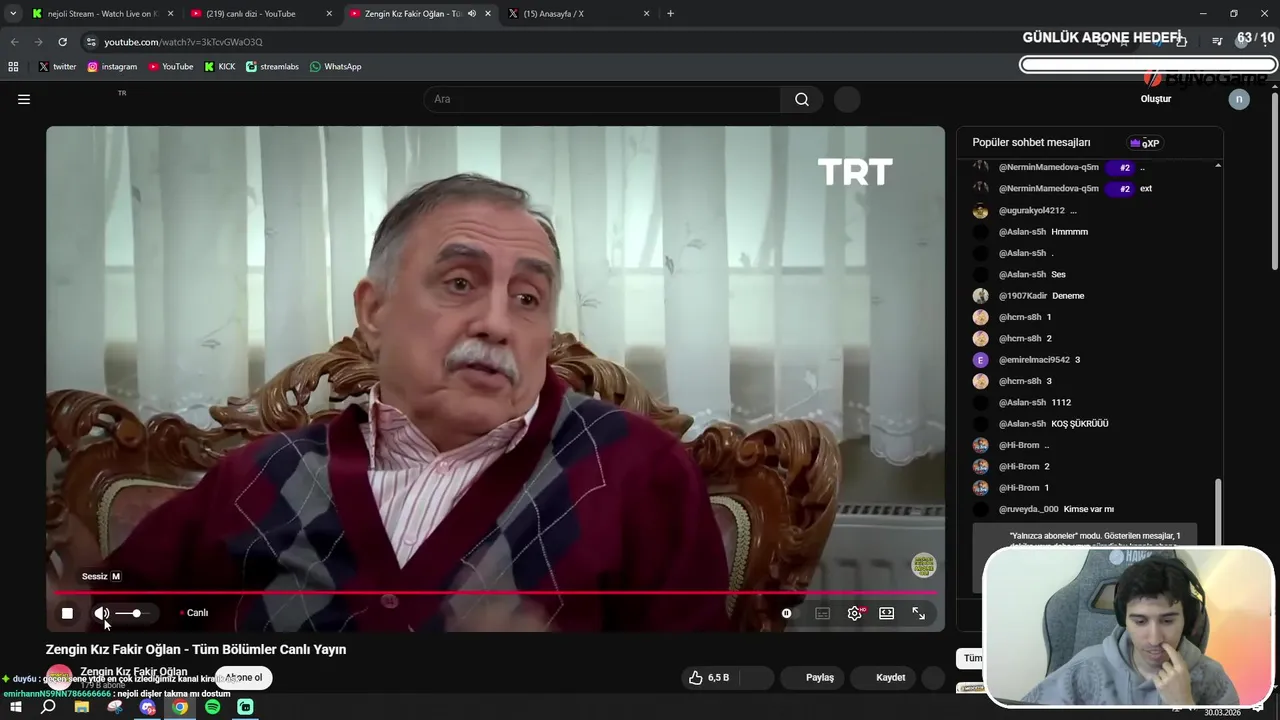Click the Oluştur create button
Image resolution: width=1280 pixels, height=720 pixels.
tap(1156, 99)
